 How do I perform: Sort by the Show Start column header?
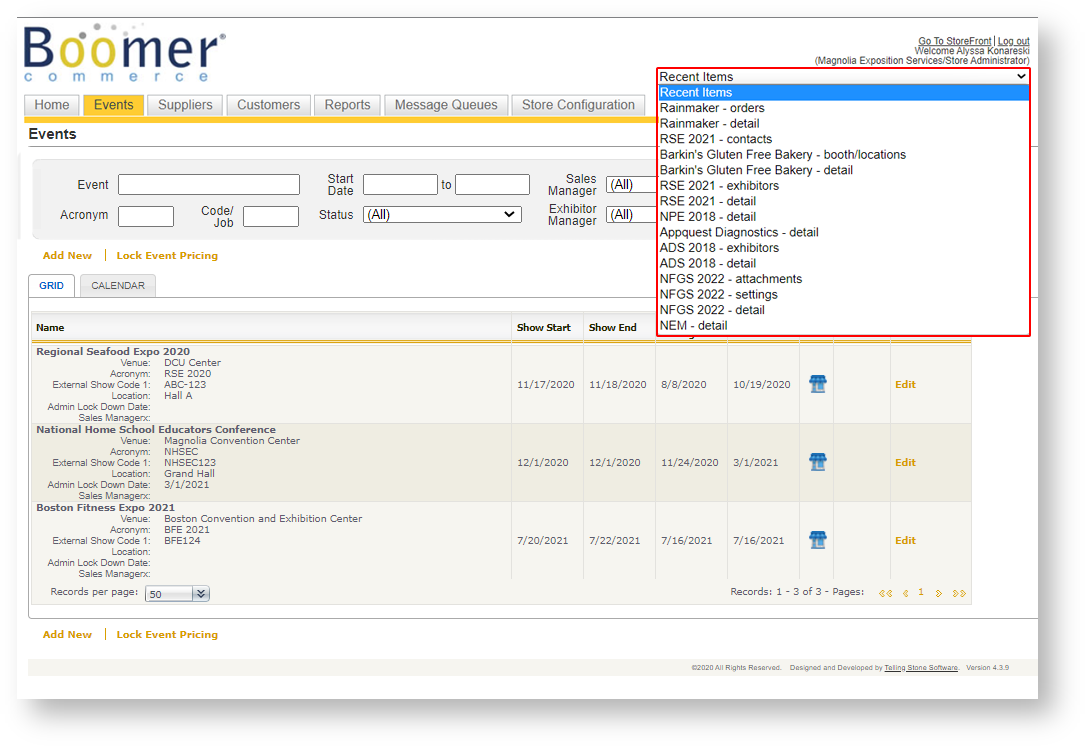coord(544,327)
